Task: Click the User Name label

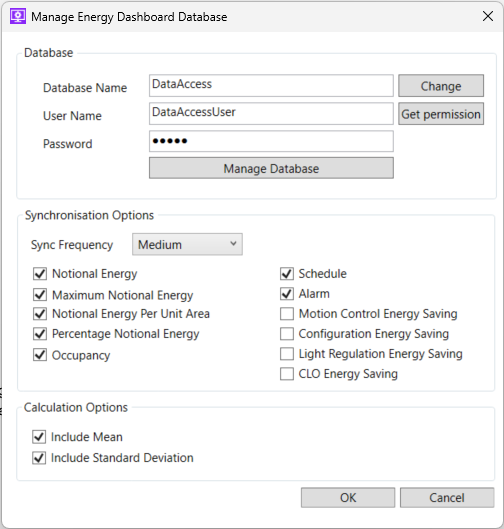Action: pyautogui.click(x=72, y=116)
